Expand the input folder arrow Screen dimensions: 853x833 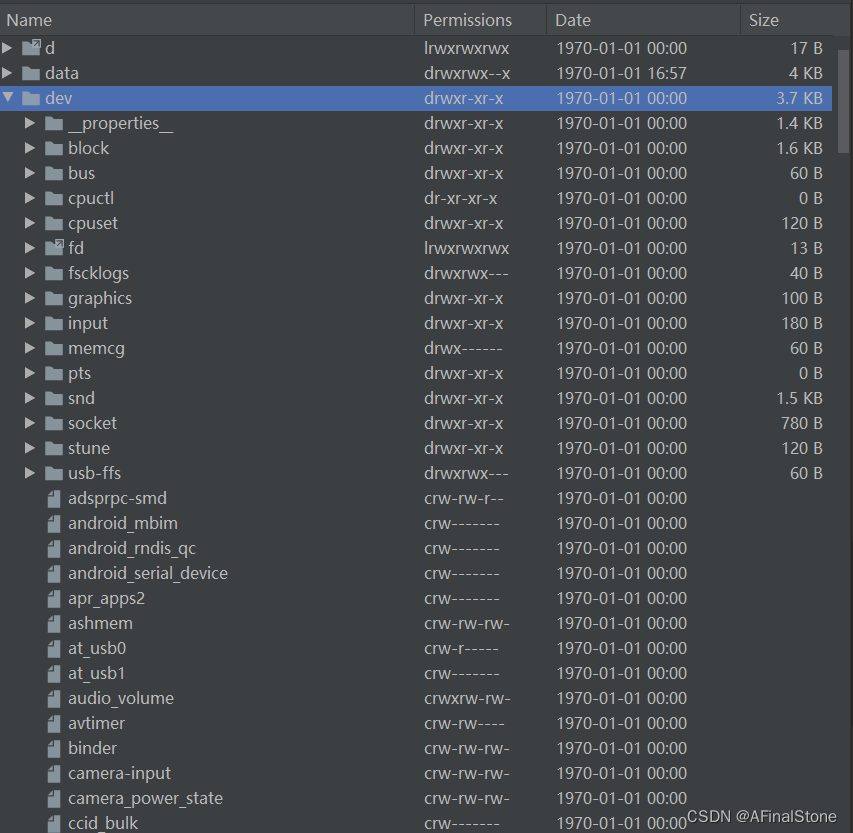click(x=30, y=323)
